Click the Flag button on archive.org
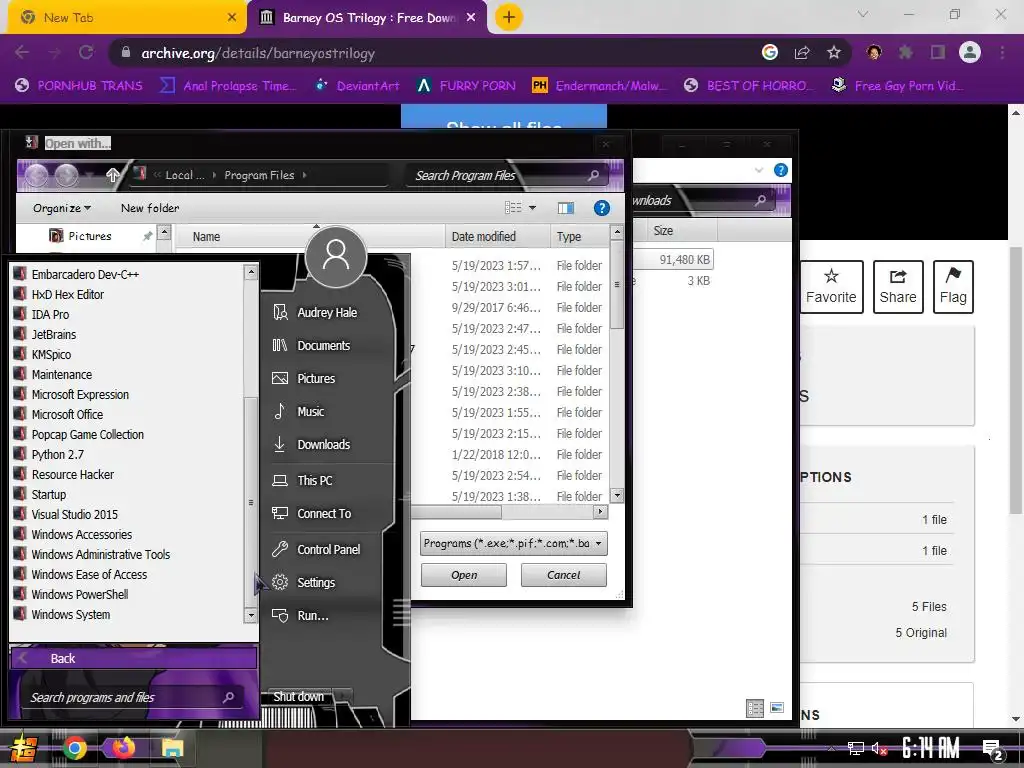This screenshot has width=1024, height=768. [x=953, y=287]
